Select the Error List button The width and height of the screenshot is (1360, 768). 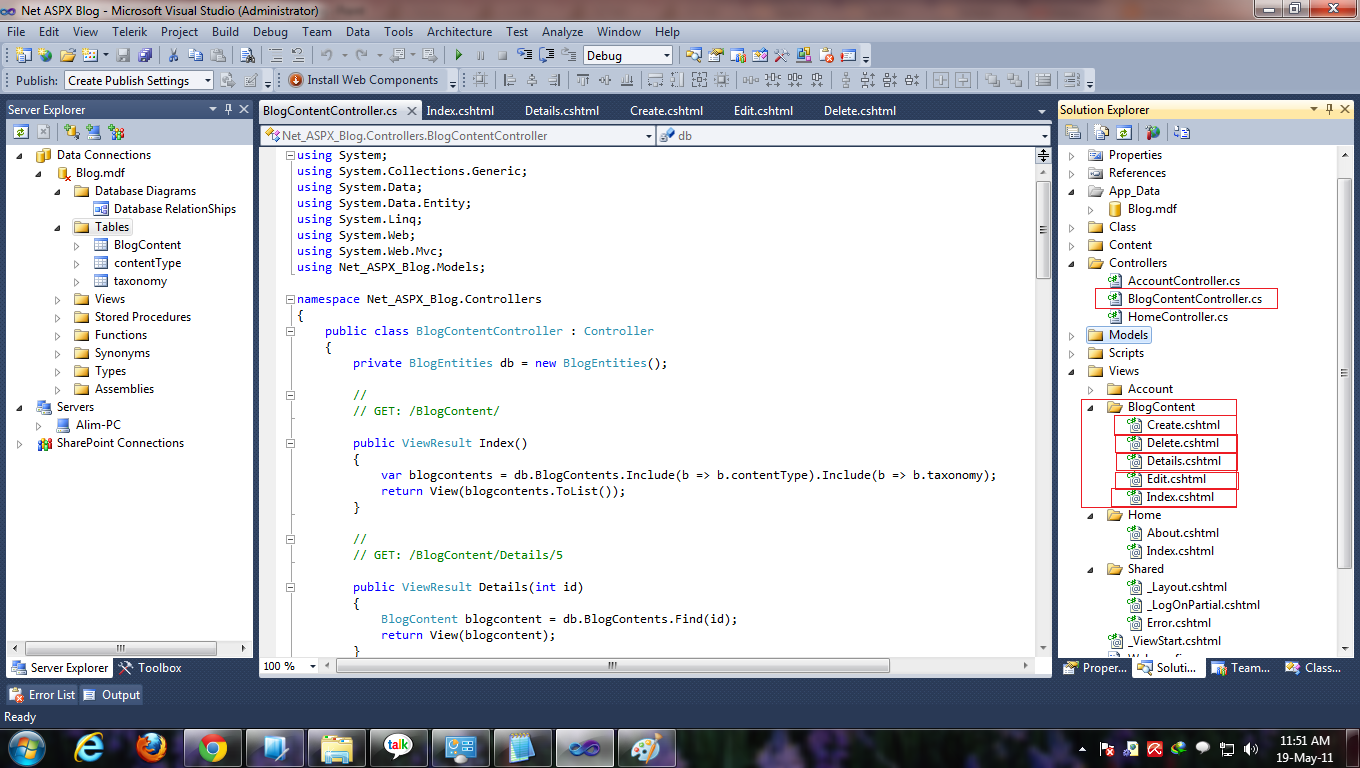click(x=41, y=694)
